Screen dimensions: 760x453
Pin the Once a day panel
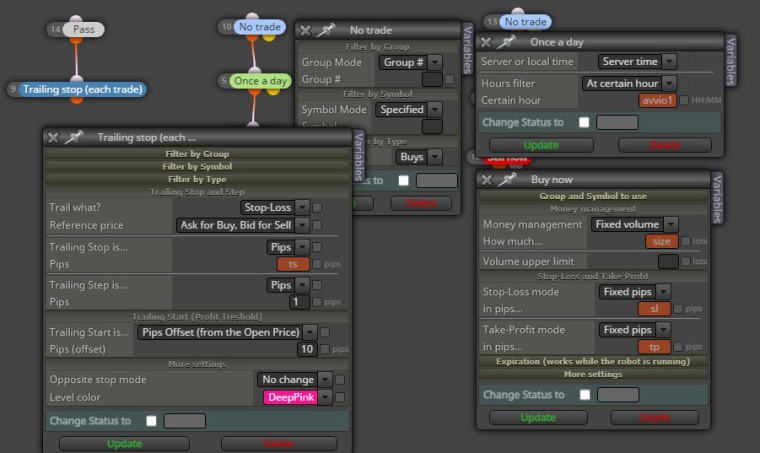coord(506,42)
